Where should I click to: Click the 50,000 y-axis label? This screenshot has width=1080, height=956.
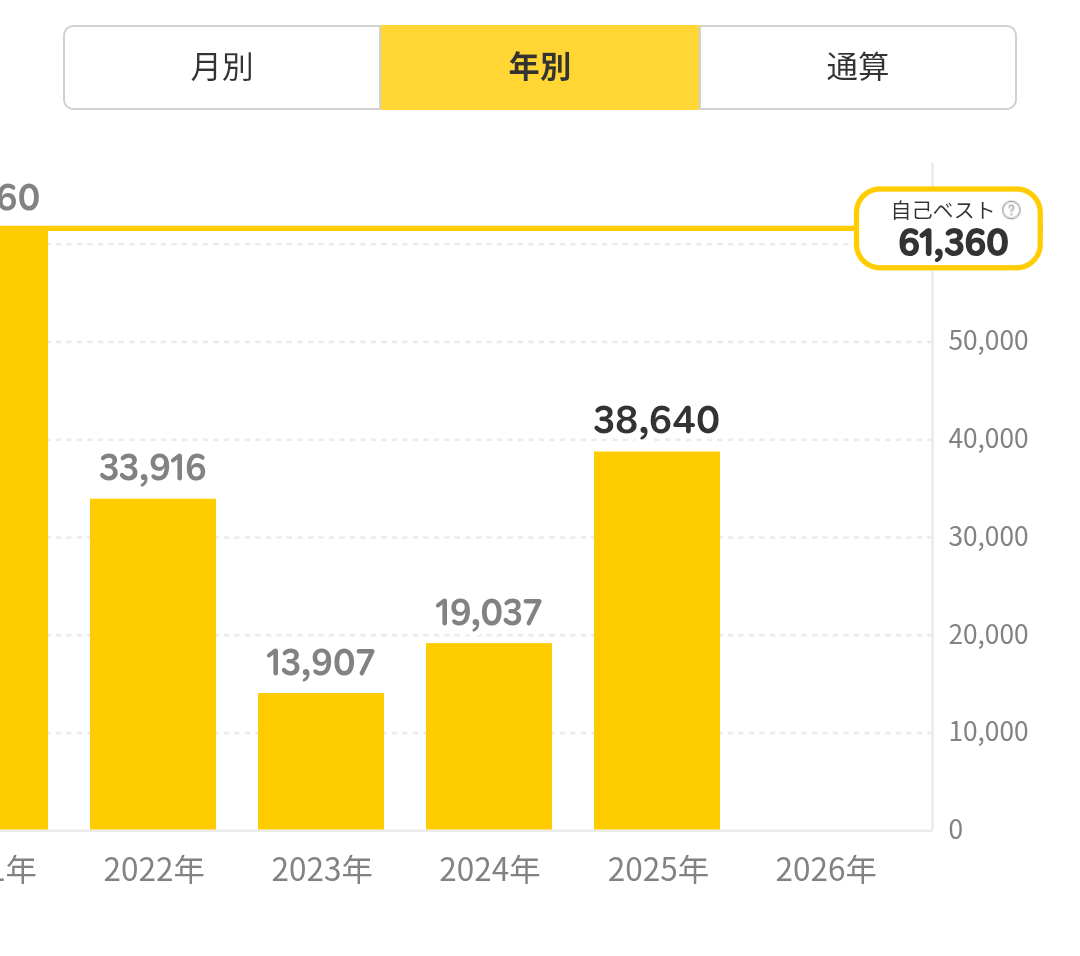point(986,341)
